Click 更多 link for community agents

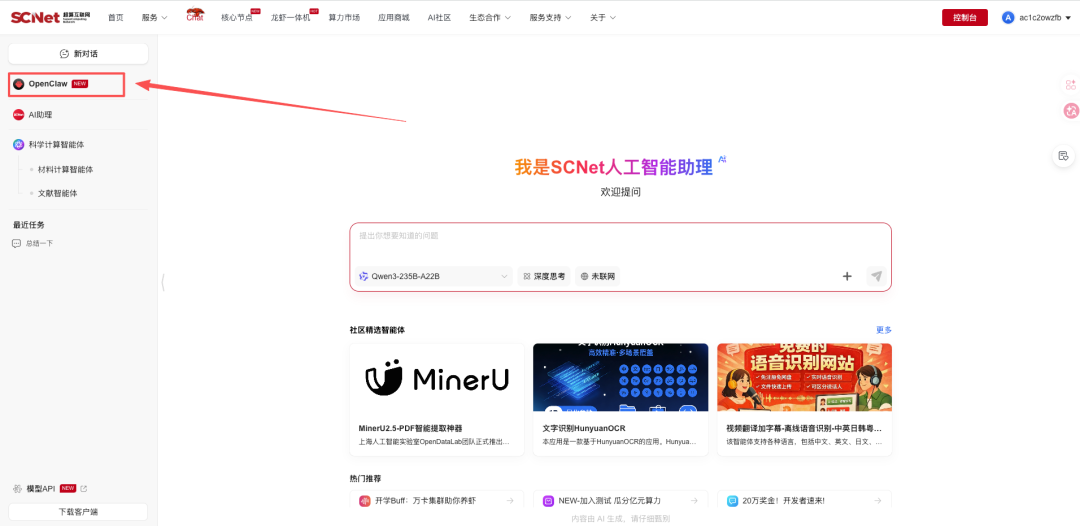click(x=884, y=330)
